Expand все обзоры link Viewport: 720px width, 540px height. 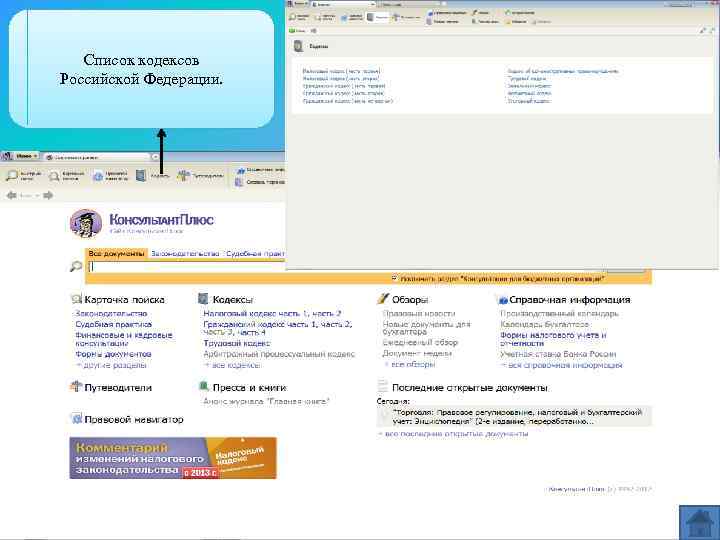pos(410,364)
